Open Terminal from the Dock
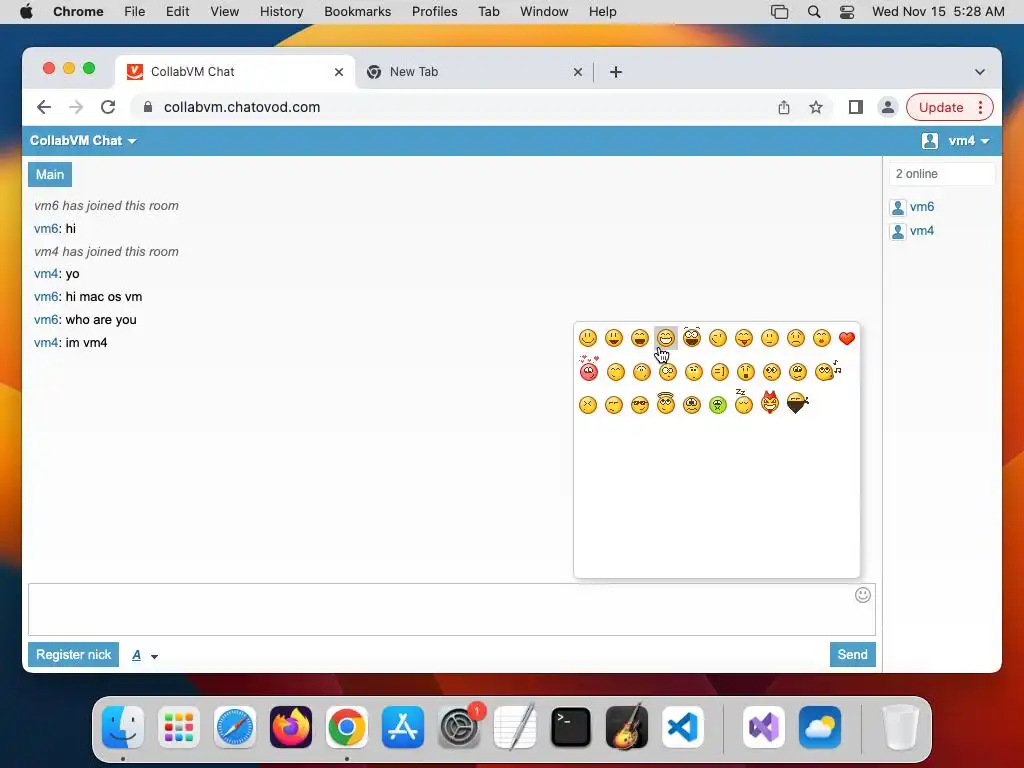 571,727
